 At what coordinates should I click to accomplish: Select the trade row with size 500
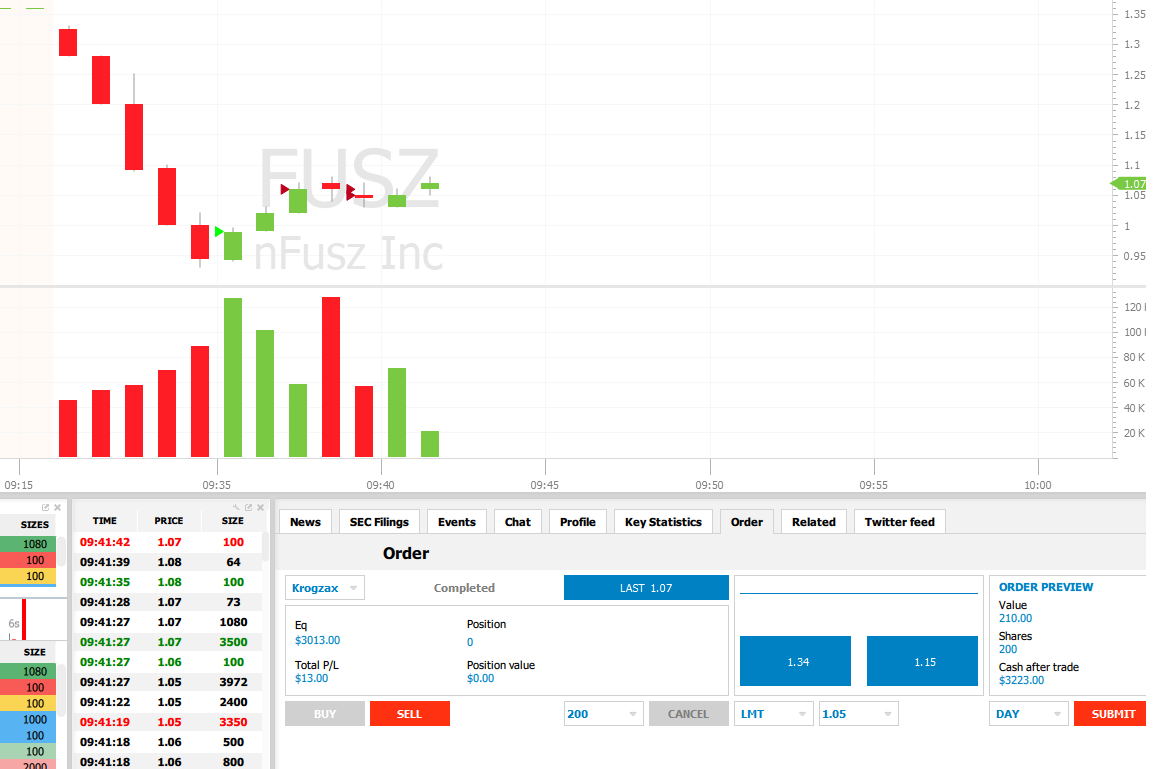(x=168, y=742)
